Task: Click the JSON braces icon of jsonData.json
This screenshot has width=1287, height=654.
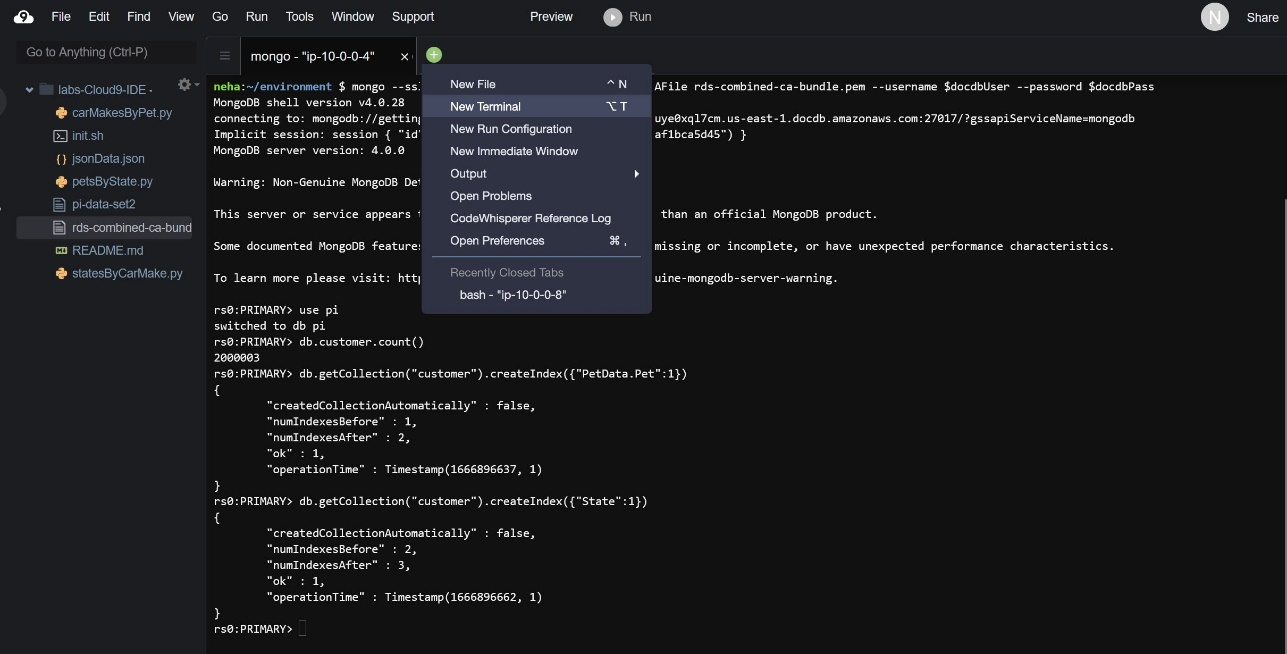Action: [x=61, y=159]
